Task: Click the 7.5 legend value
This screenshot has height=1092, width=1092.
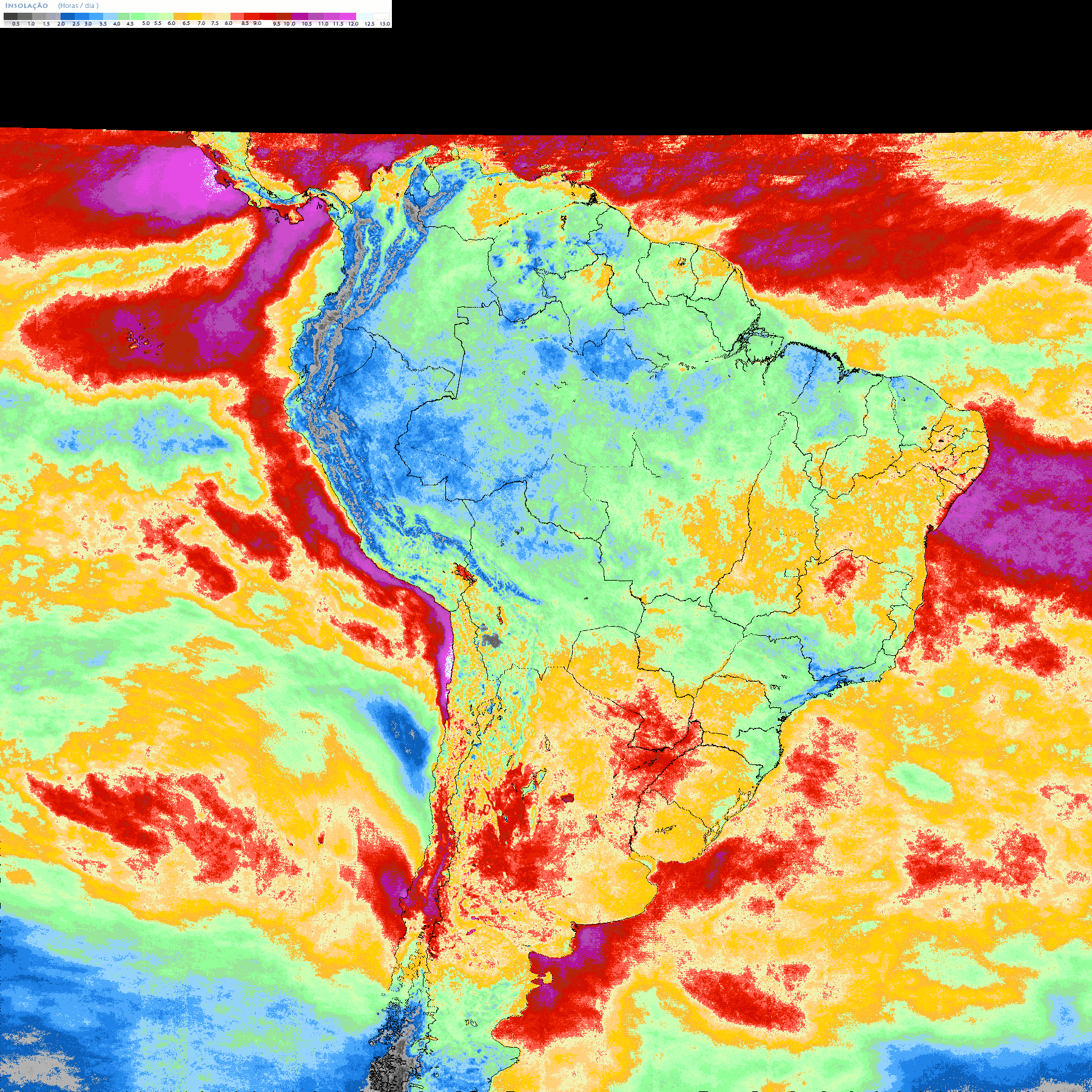Action: click(x=215, y=23)
